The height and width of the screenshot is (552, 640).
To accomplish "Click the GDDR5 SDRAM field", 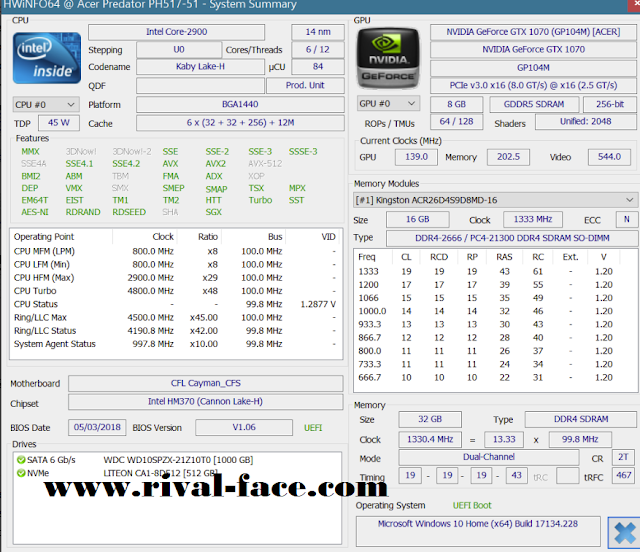I will coord(534,104).
